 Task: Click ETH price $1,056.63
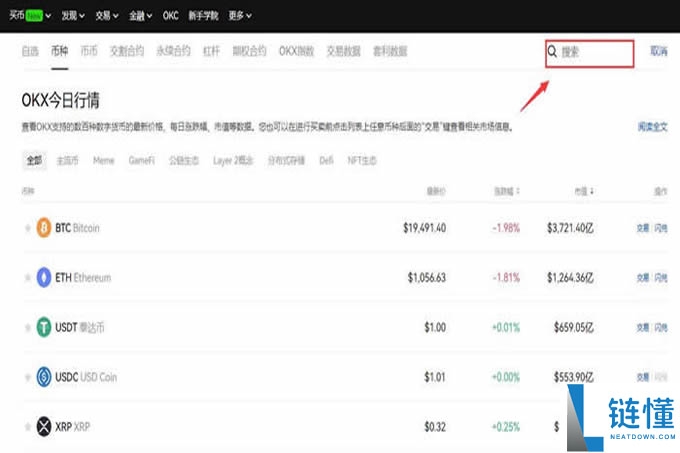[x=427, y=277]
